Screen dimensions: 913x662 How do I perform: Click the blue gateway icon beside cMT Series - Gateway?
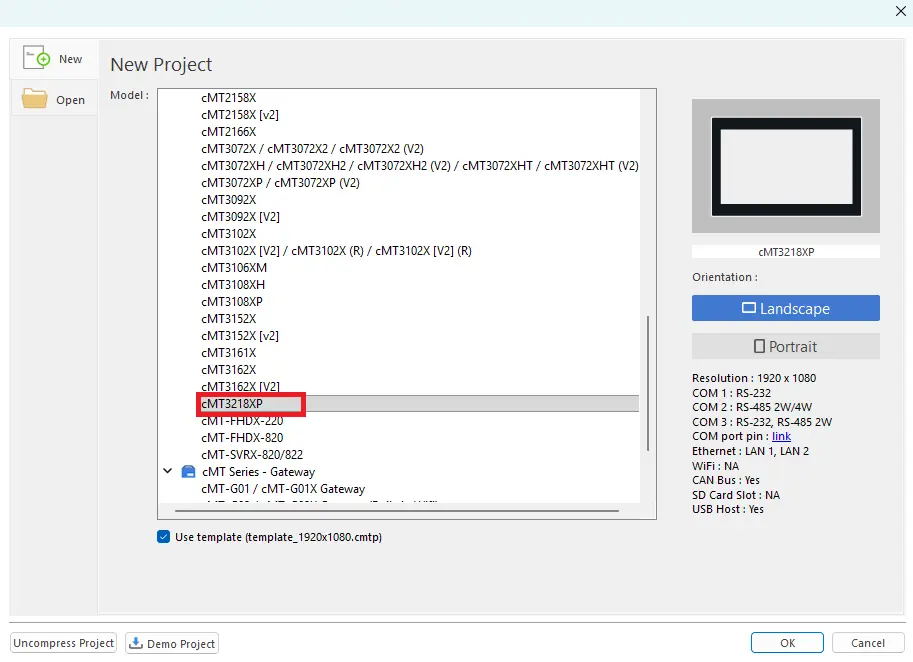click(186, 471)
